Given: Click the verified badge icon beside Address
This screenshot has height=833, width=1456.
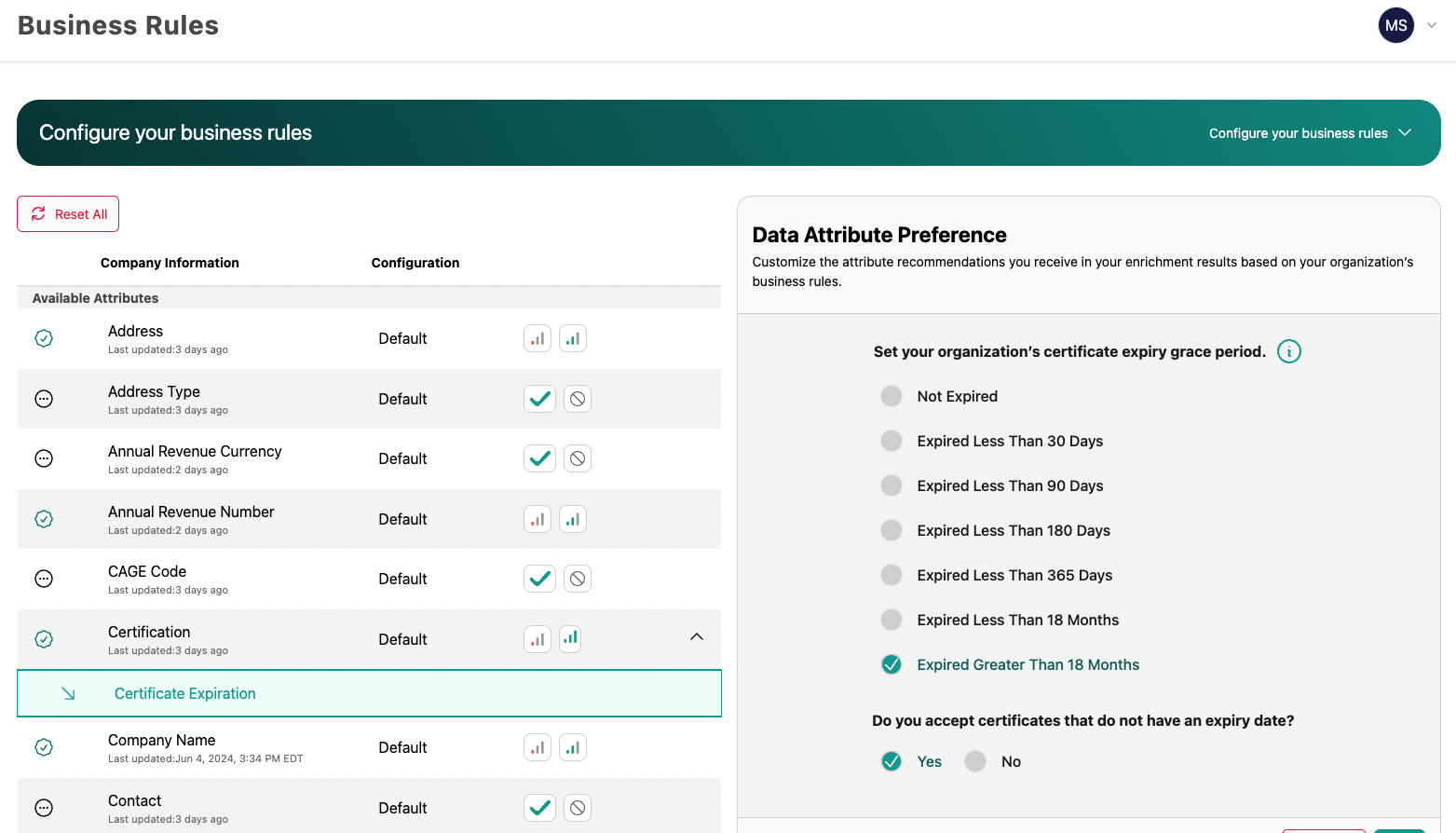Looking at the screenshot, I should pyautogui.click(x=44, y=338).
